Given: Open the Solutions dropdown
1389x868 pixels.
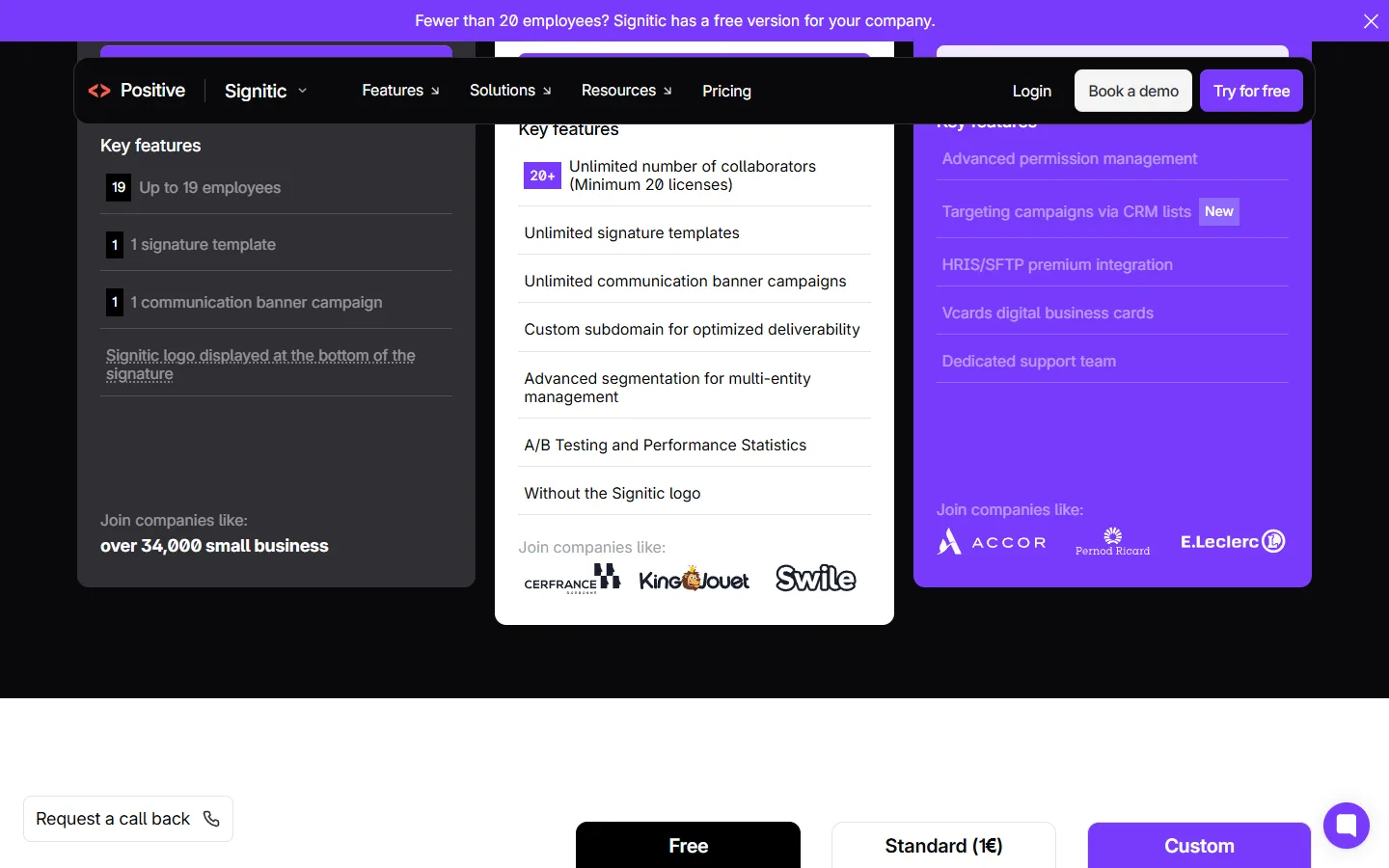Looking at the screenshot, I should coord(510,91).
